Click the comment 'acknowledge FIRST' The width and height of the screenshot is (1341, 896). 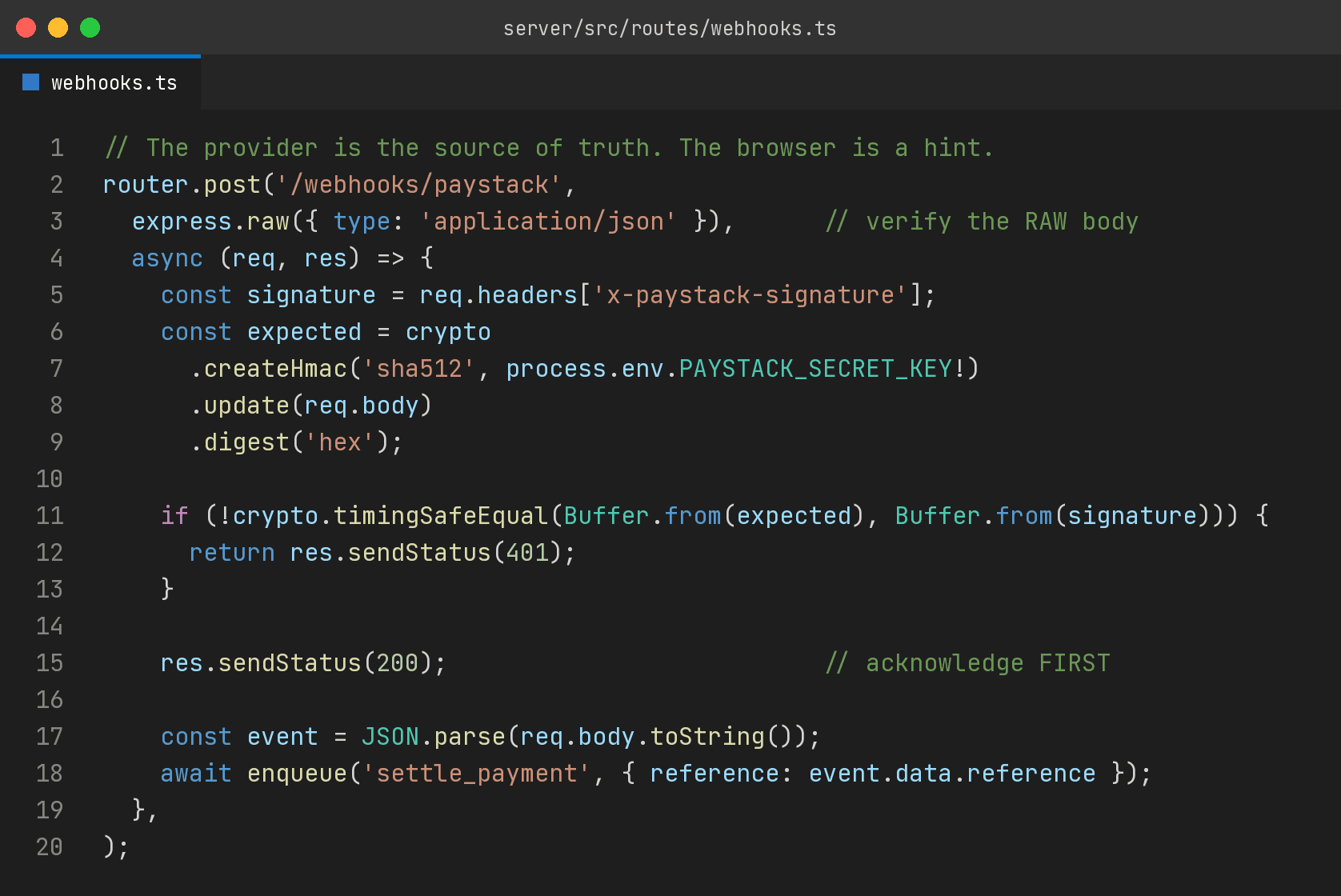988,663
